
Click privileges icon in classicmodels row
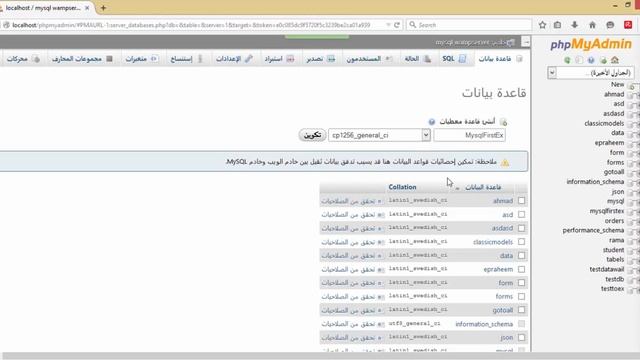click(380, 242)
